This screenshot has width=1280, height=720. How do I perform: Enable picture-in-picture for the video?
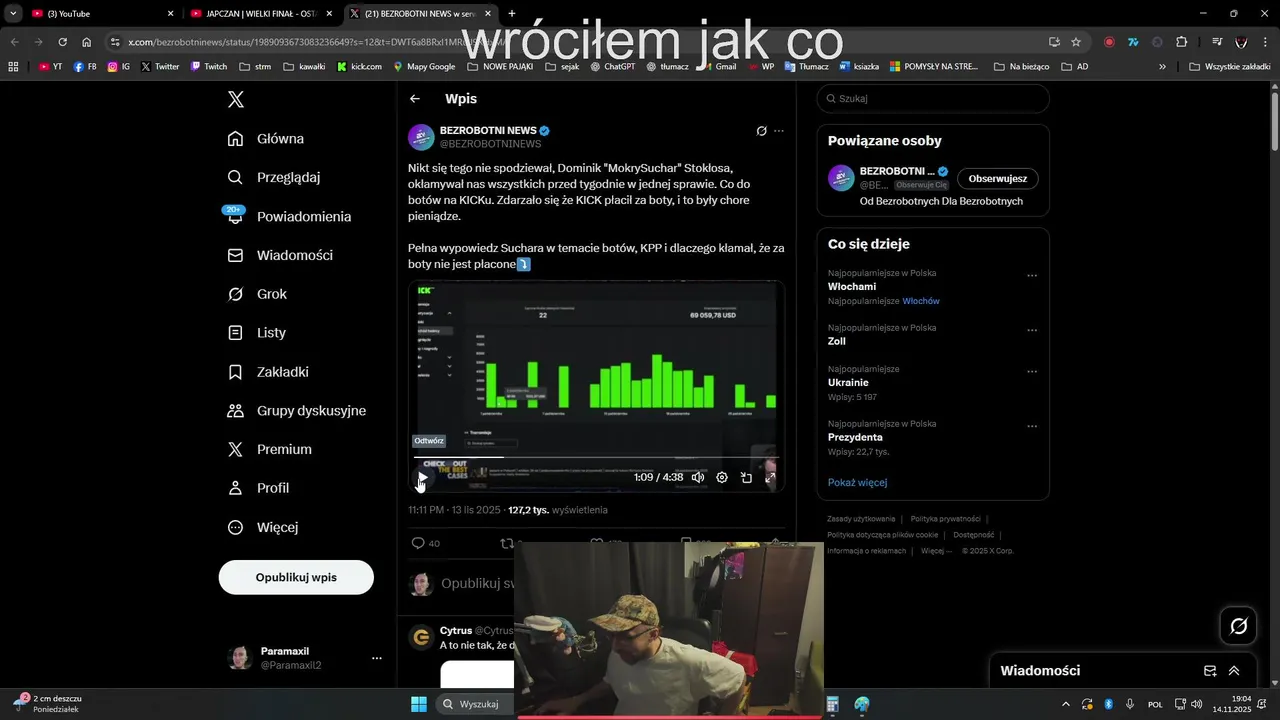point(746,478)
